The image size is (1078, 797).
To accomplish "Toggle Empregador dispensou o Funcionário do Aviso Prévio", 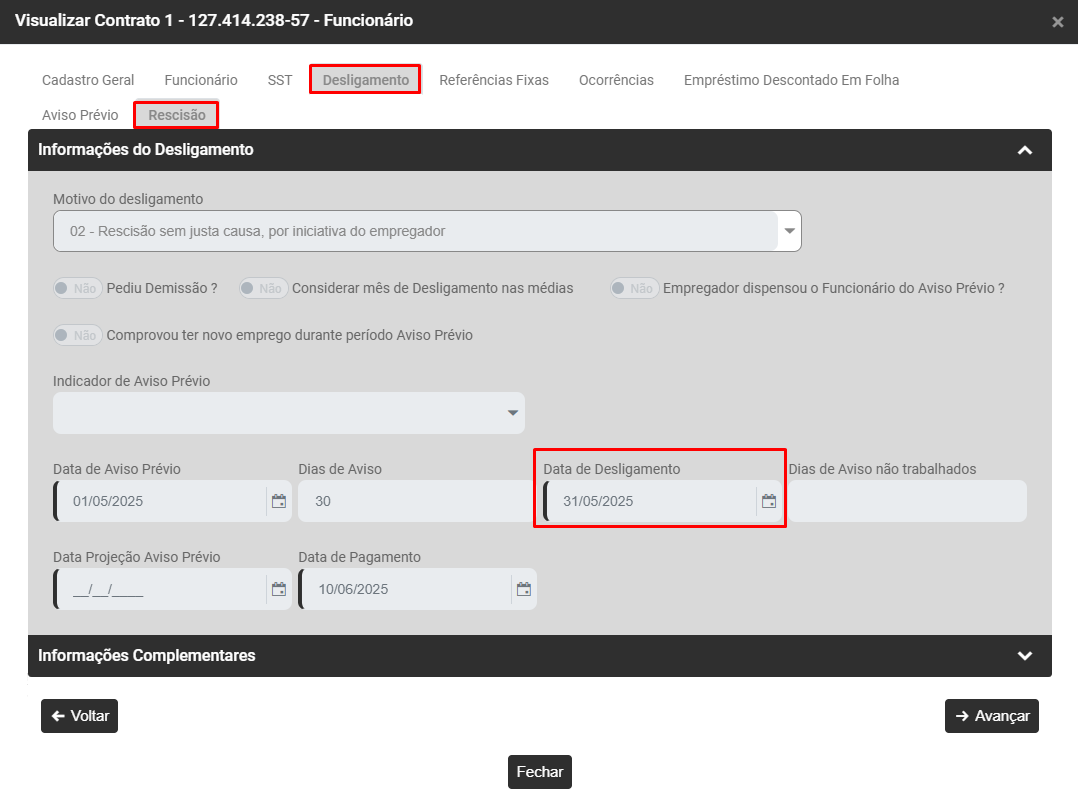I will point(635,288).
